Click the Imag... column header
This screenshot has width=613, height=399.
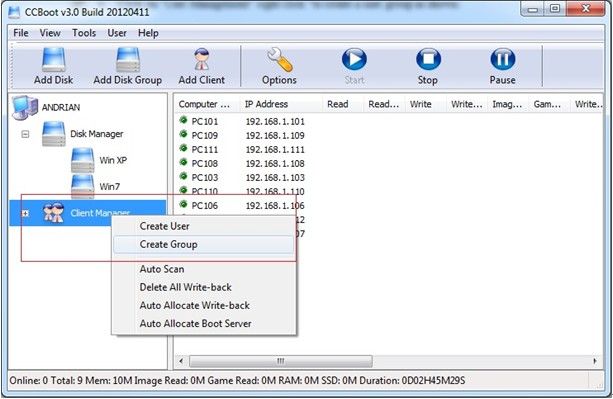tap(508, 104)
